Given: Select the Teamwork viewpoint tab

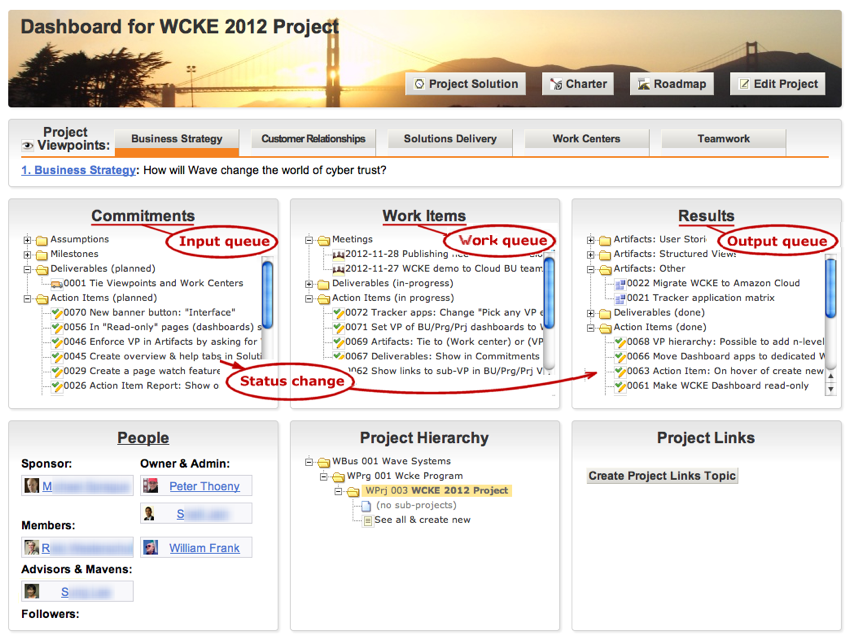Looking at the screenshot, I should click(723, 139).
